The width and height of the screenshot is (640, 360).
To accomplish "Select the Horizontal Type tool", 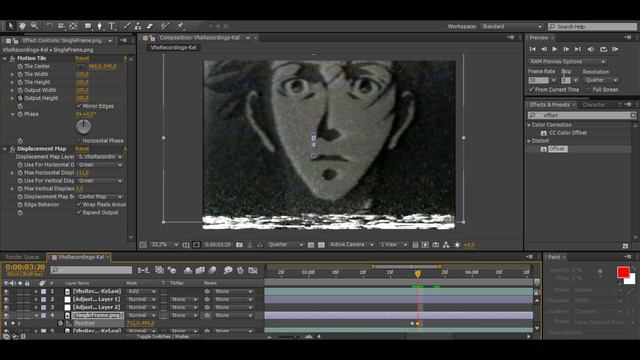I will tap(111, 26).
